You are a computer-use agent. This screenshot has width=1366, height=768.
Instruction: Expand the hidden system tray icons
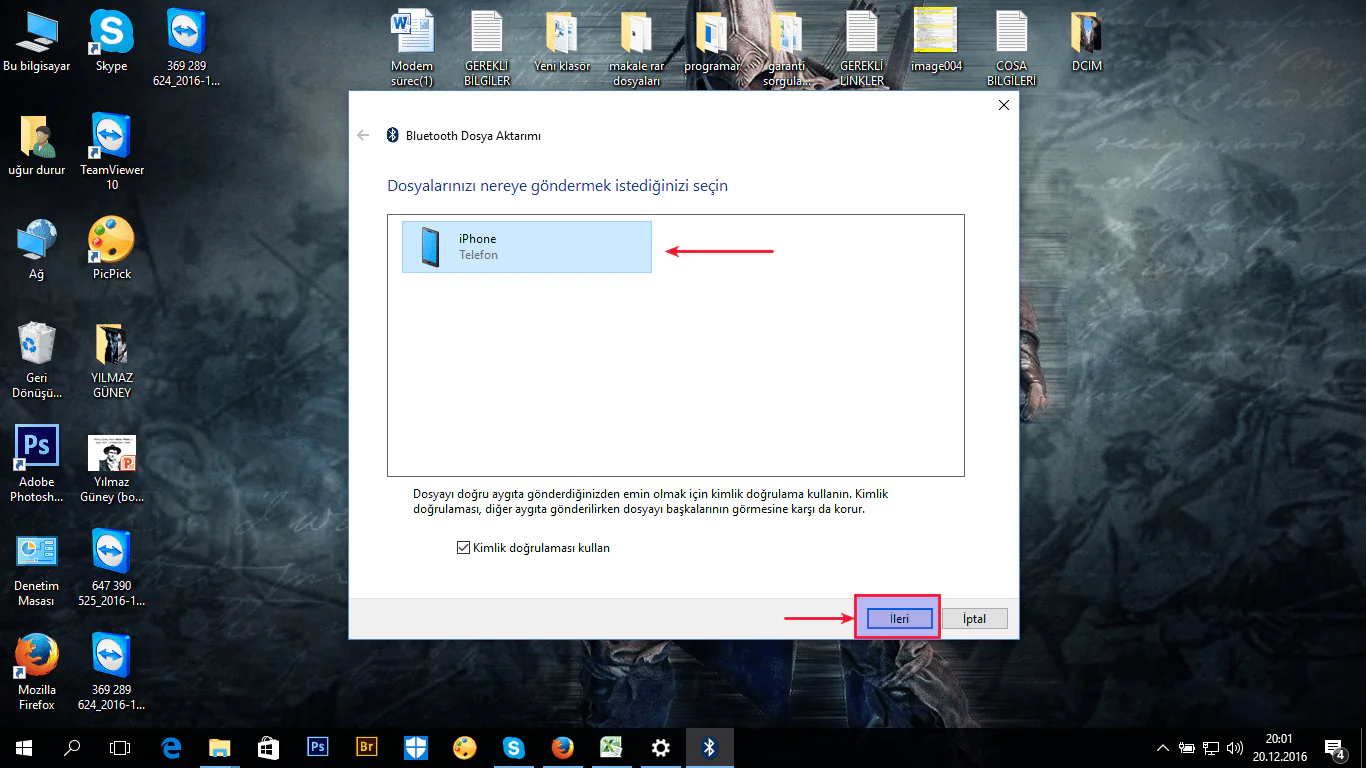tap(1163, 747)
